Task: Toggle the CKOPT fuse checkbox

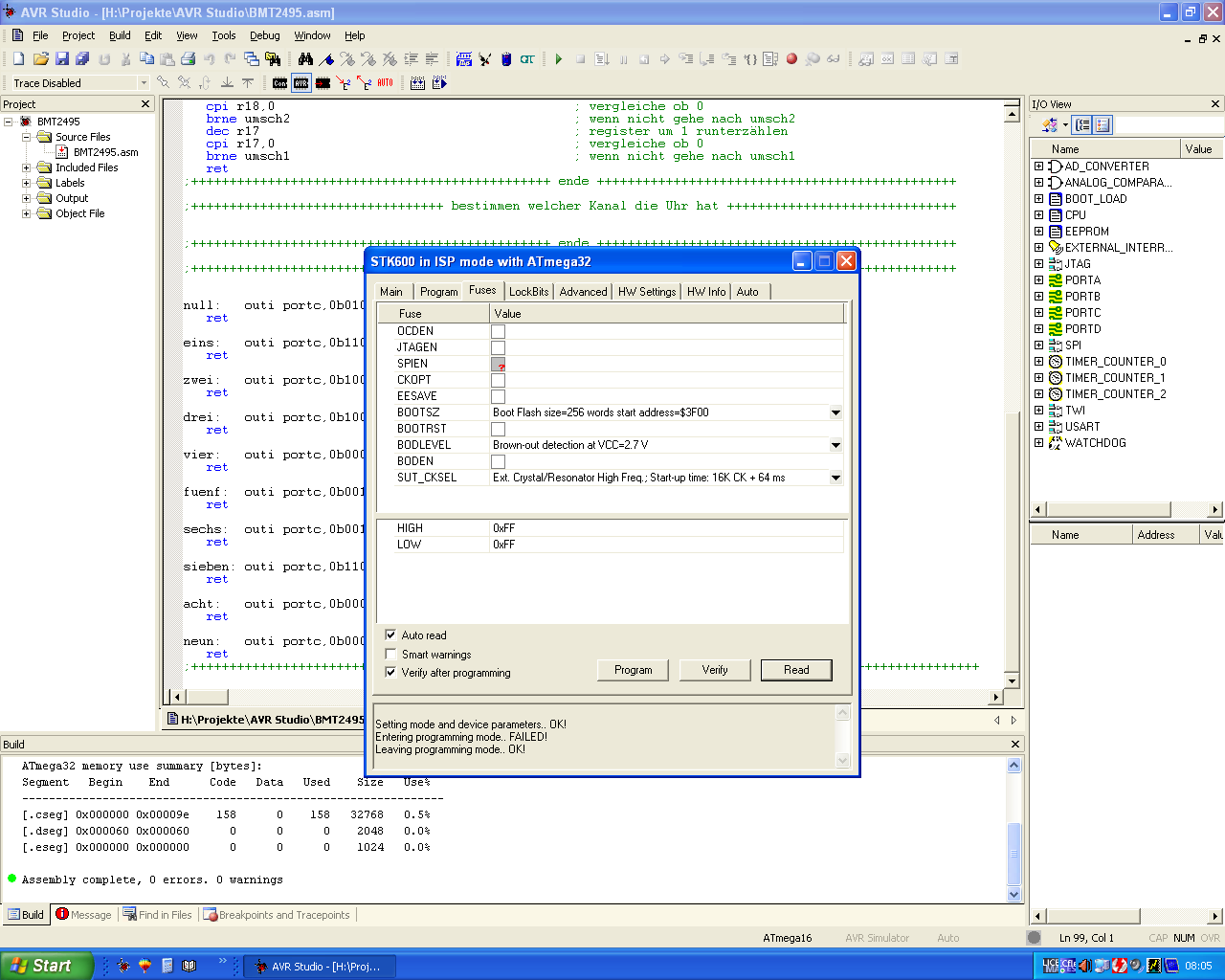Action: coord(498,380)
